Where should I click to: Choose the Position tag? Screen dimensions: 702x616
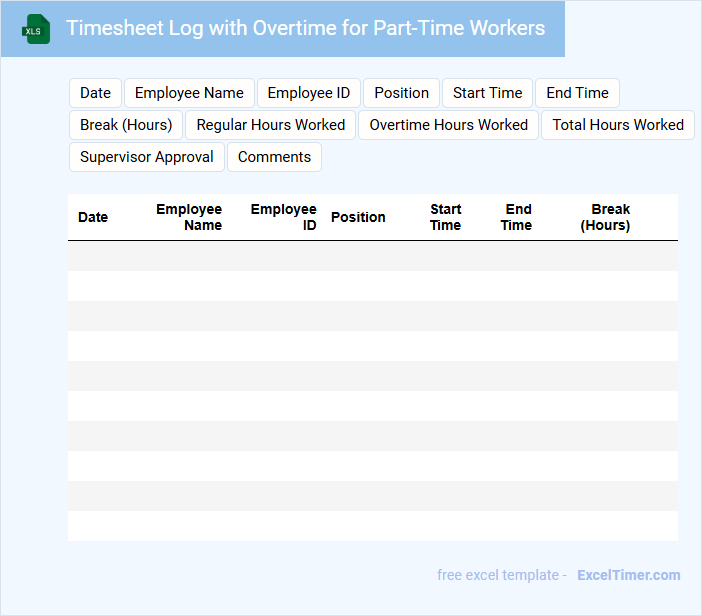pyautogui.click(x=402, y=93)
